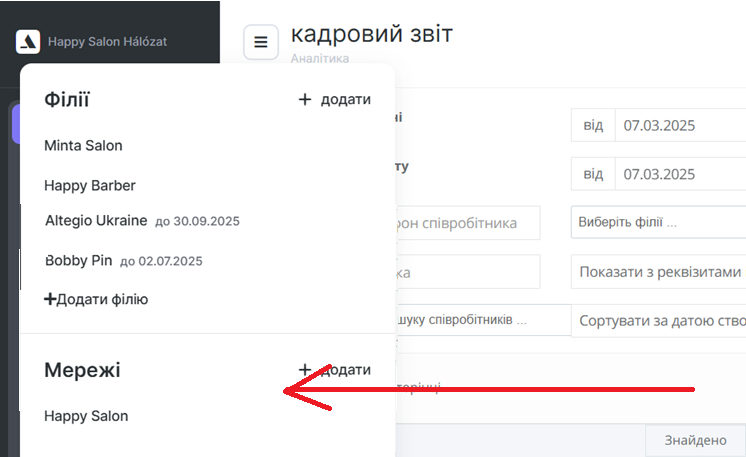Select the Happy Barber branch
Viewport: 746px width, 457px height.
[x=90, y=186]
